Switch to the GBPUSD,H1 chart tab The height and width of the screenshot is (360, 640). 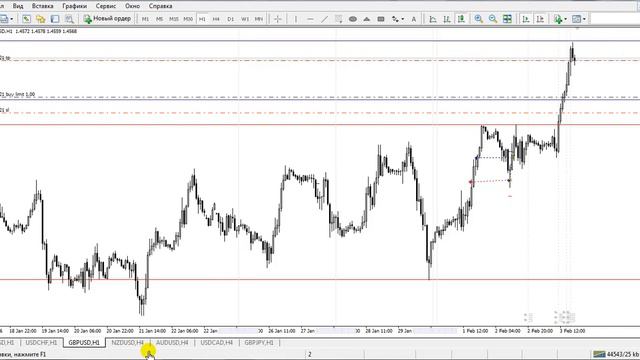point(84,342)
